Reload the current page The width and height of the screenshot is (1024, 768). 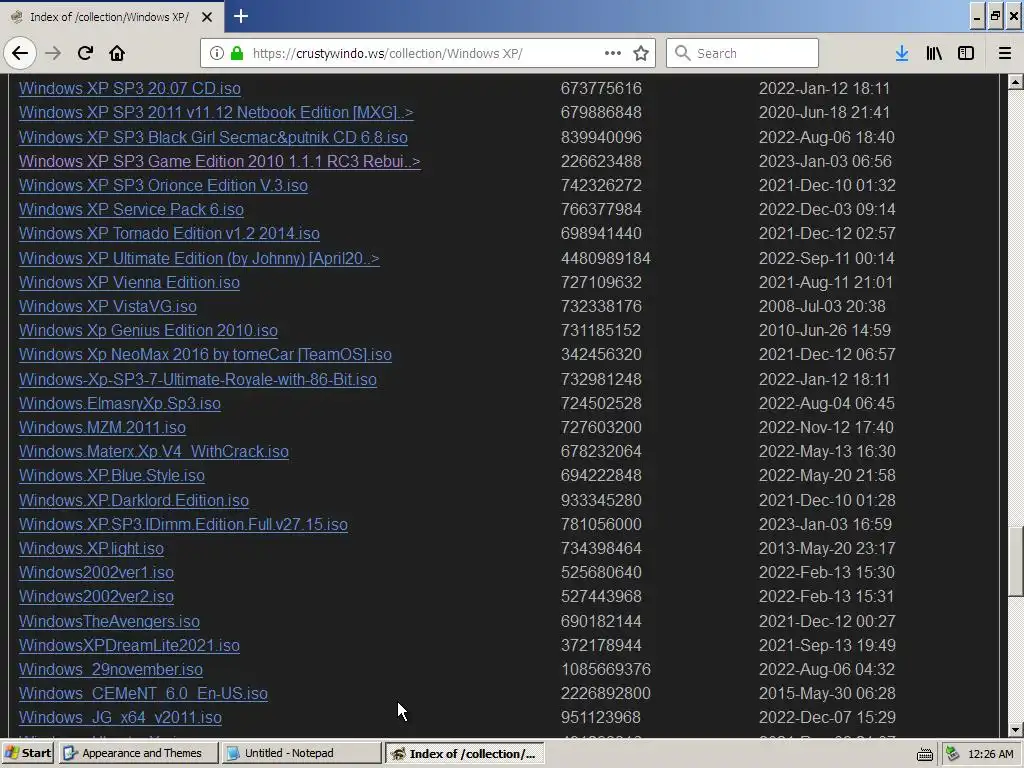pos(86,53)
